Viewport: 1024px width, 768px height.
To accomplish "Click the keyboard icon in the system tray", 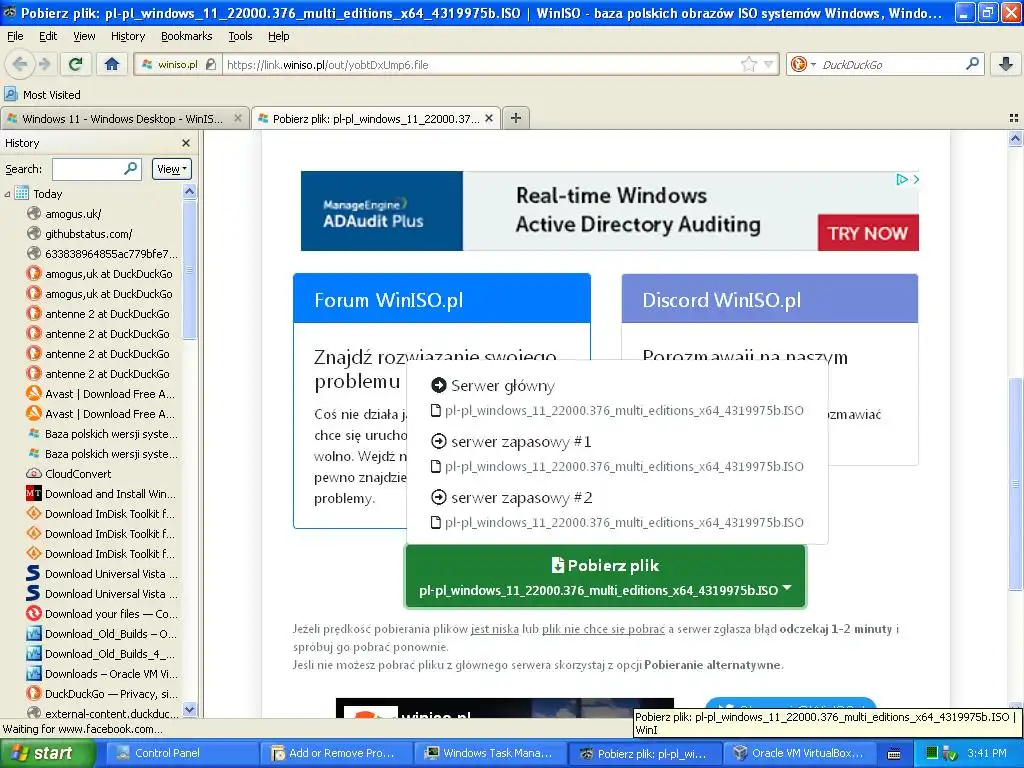I will click(894, 754).
